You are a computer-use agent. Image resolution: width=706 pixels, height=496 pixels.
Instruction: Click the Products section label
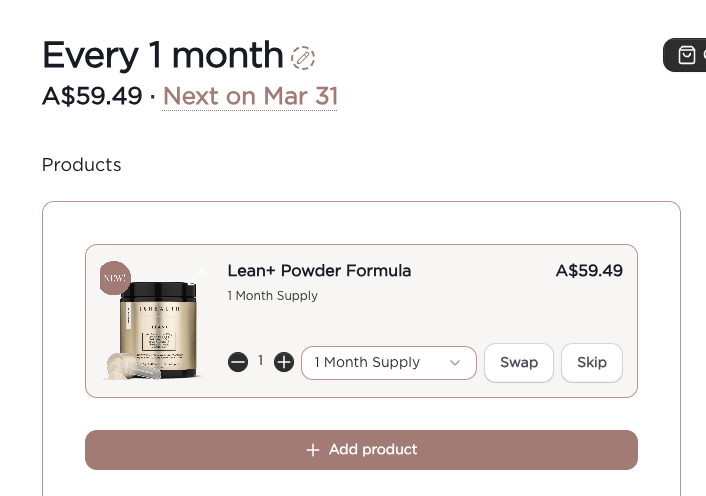coord(82,165)
